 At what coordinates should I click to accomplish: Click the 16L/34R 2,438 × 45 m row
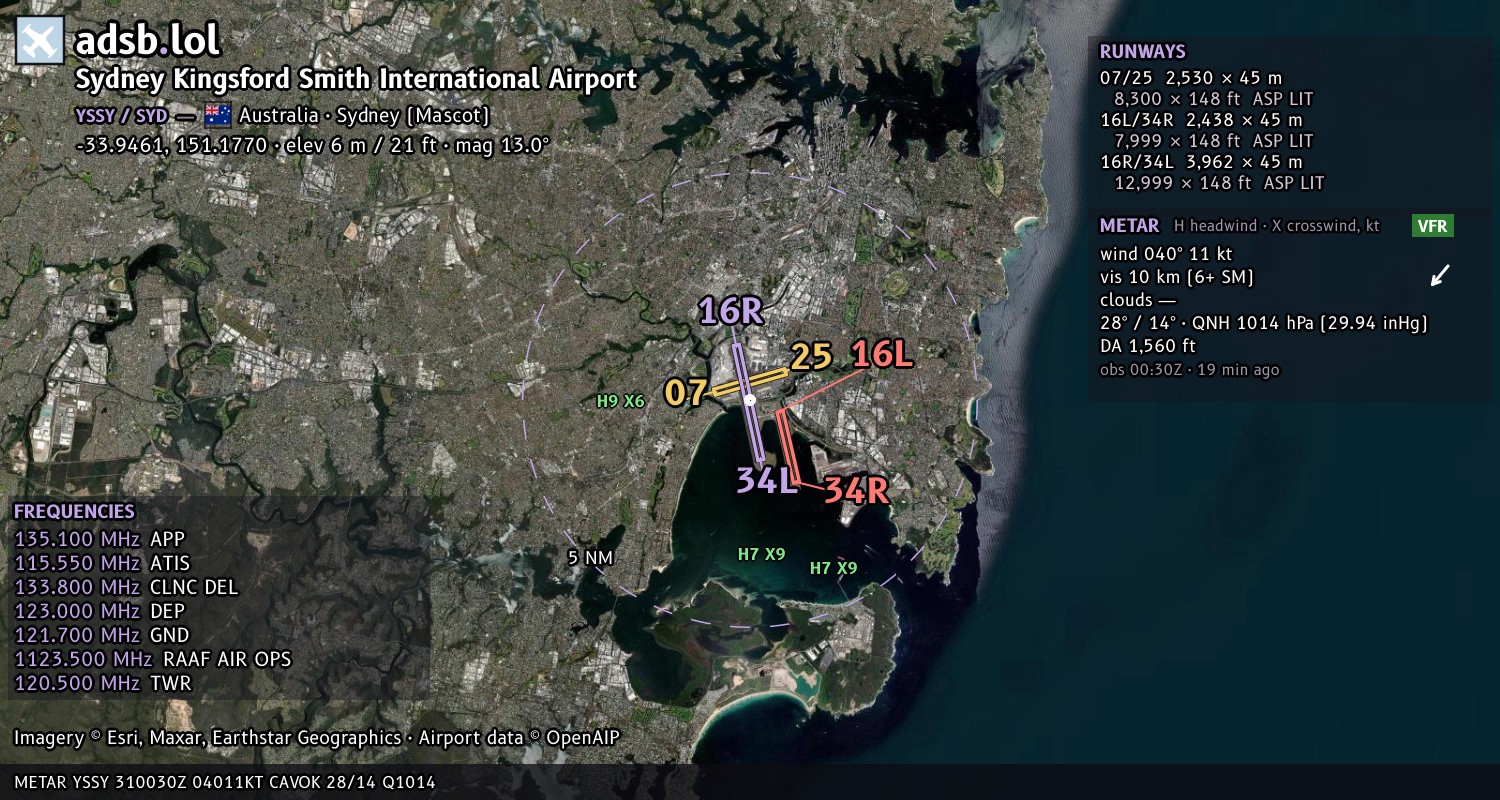[x=1201, y=120]
